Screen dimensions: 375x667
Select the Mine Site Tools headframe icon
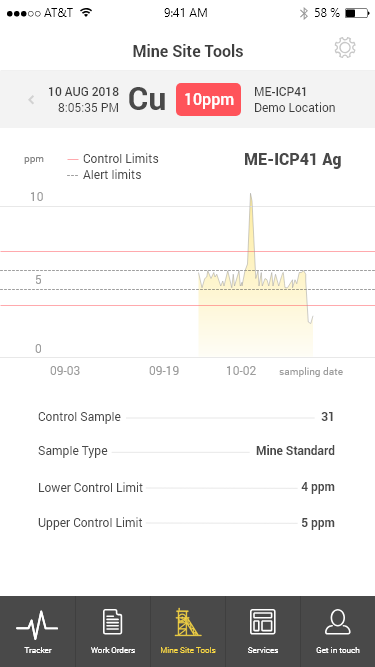pos(188,622)
